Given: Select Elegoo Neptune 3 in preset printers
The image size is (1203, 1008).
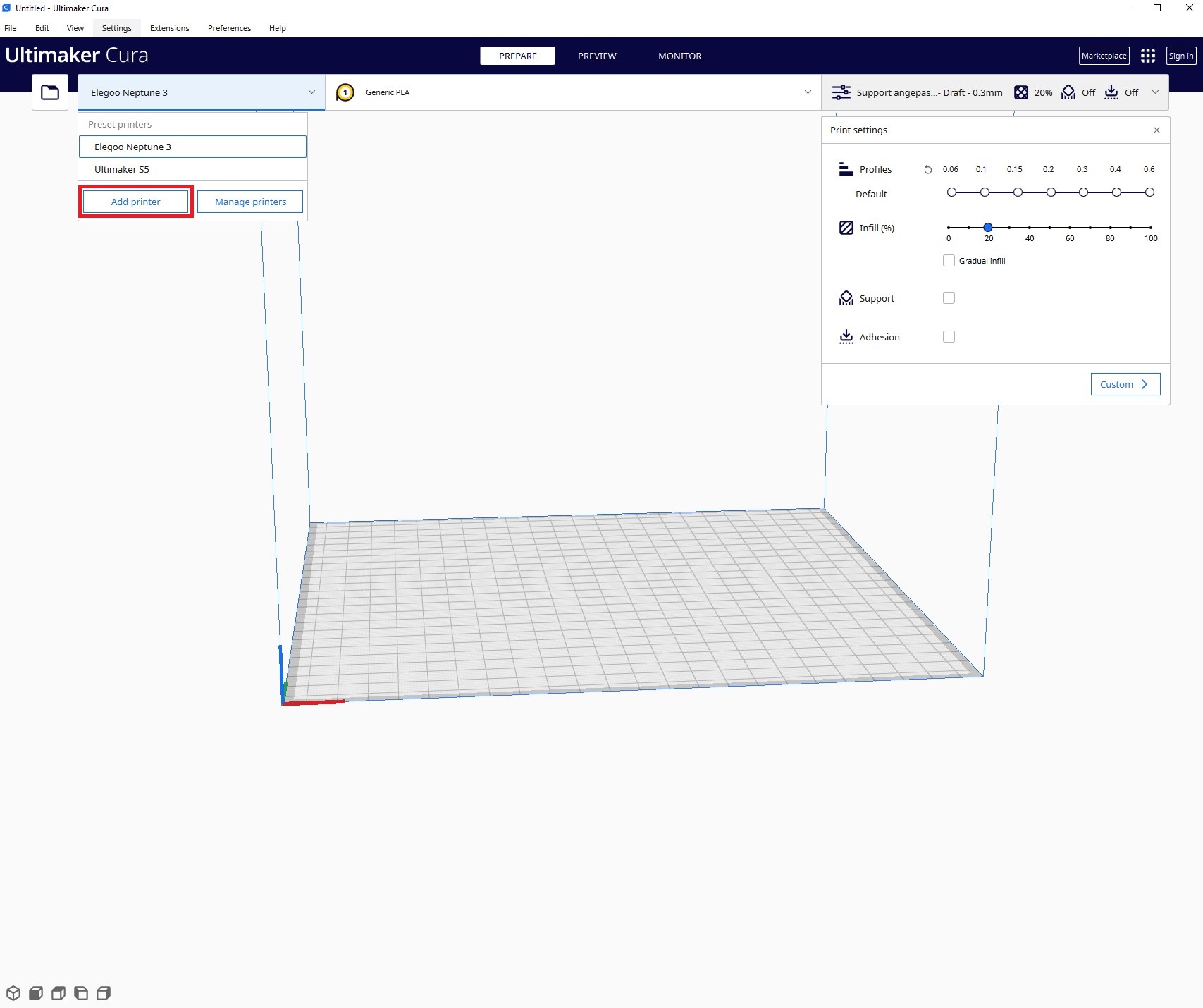Looking at the screenshot, I should click(192, 147).
